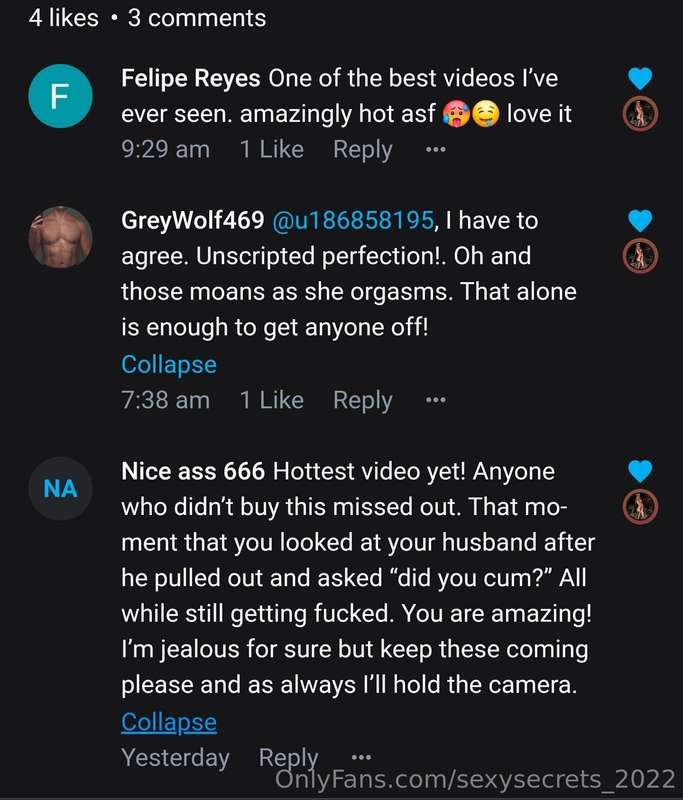Click creator avatar beside Nice ass 666 comment

(640, 507)
